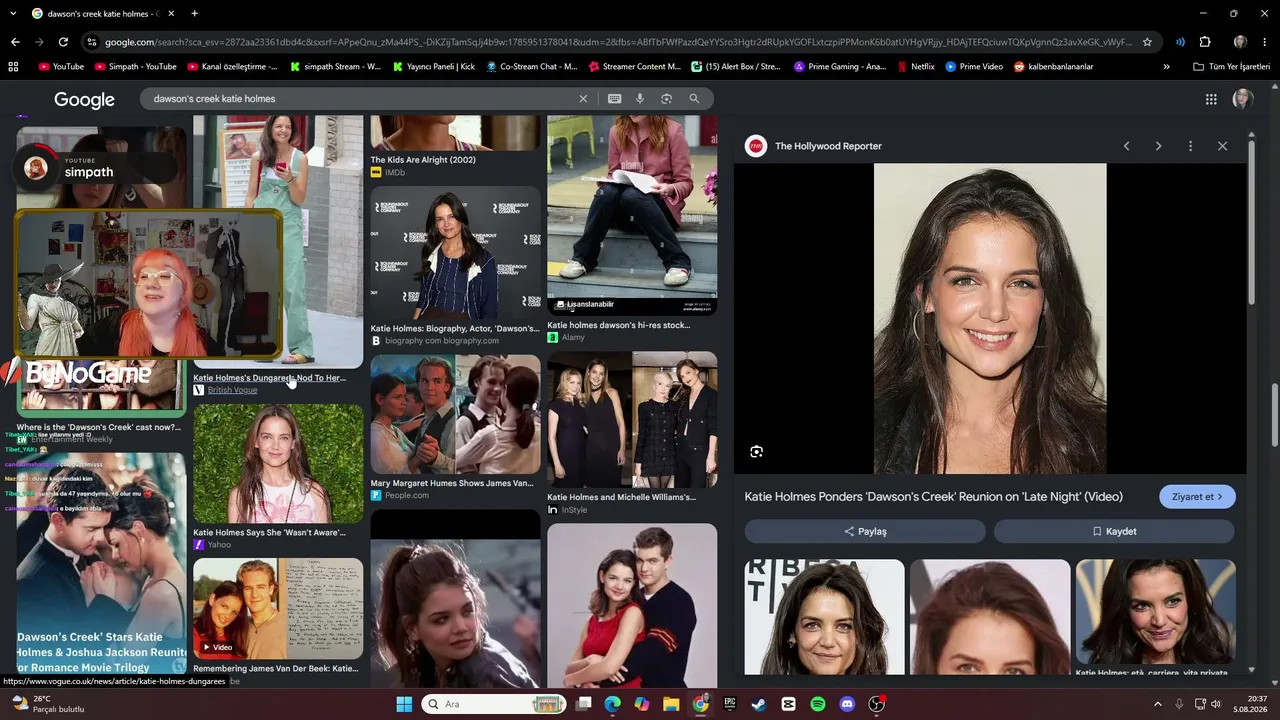1280x720 pixels.
Task: Reload the current page
Action: pyautogui.click(x=63, y=42)
